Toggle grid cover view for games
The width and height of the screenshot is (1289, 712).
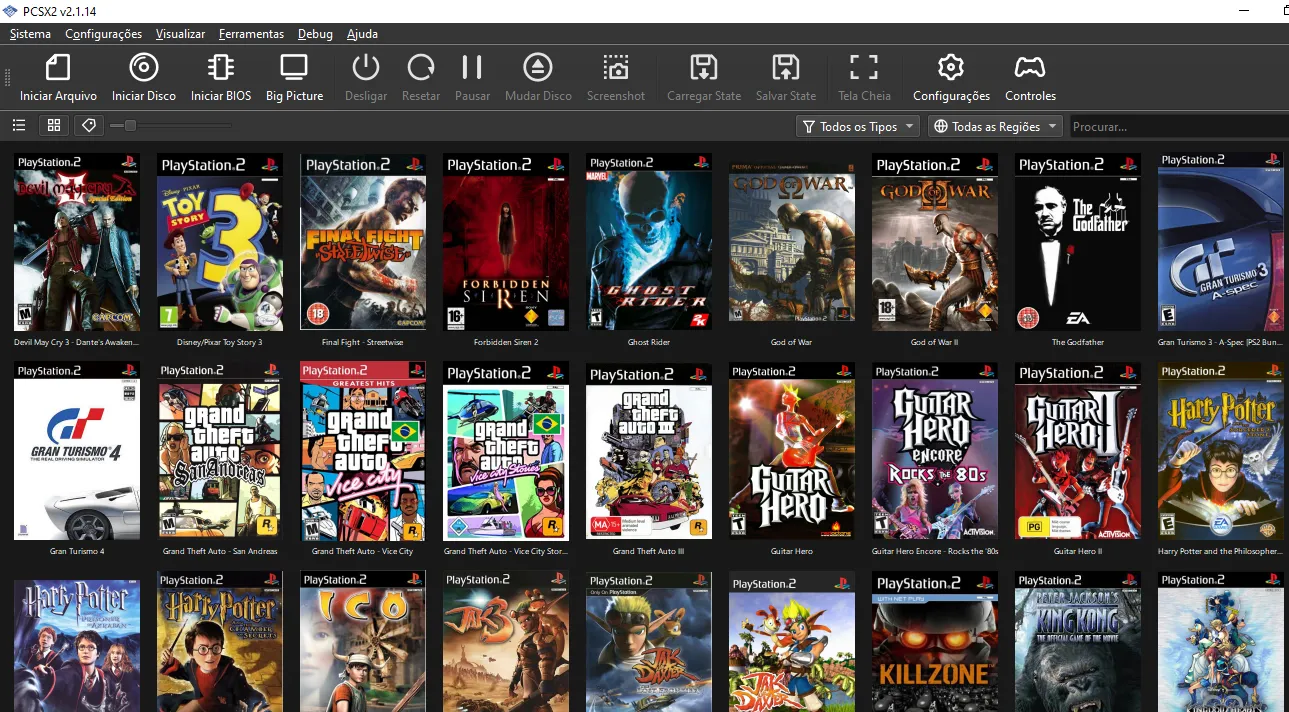[53, 125]
